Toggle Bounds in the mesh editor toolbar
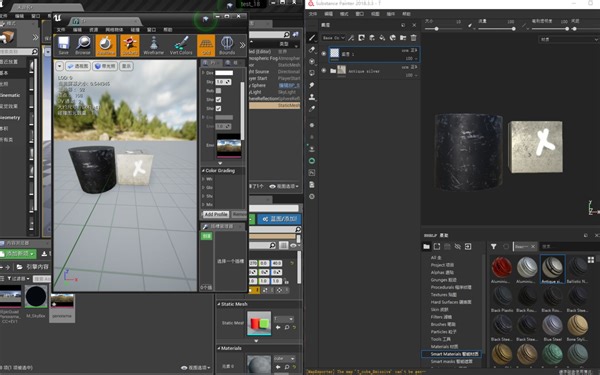The width and height of the screenshot is (600, 375). click(x=227, y=45)
